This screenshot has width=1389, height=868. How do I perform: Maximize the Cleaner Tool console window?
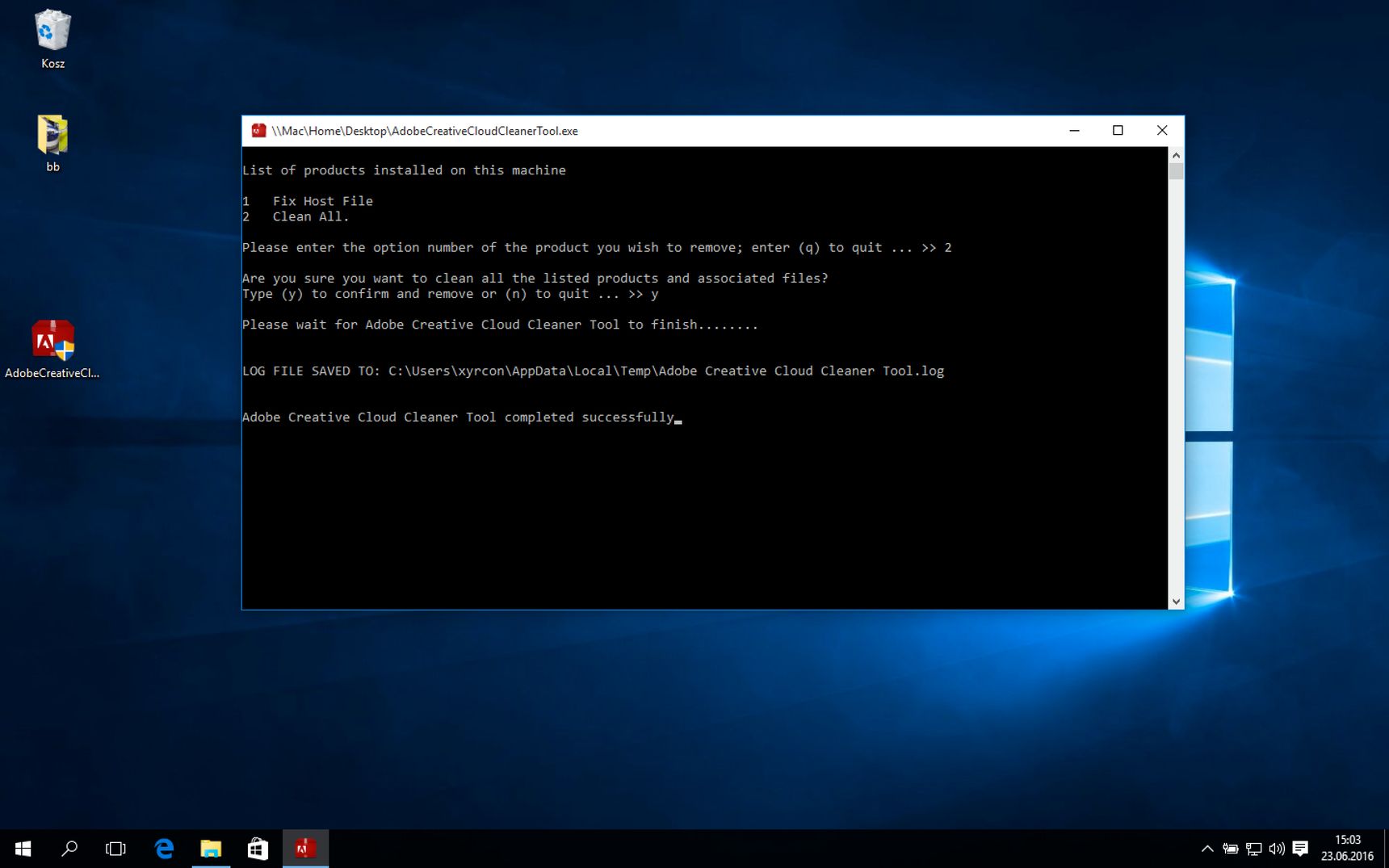pos(1118,131)
